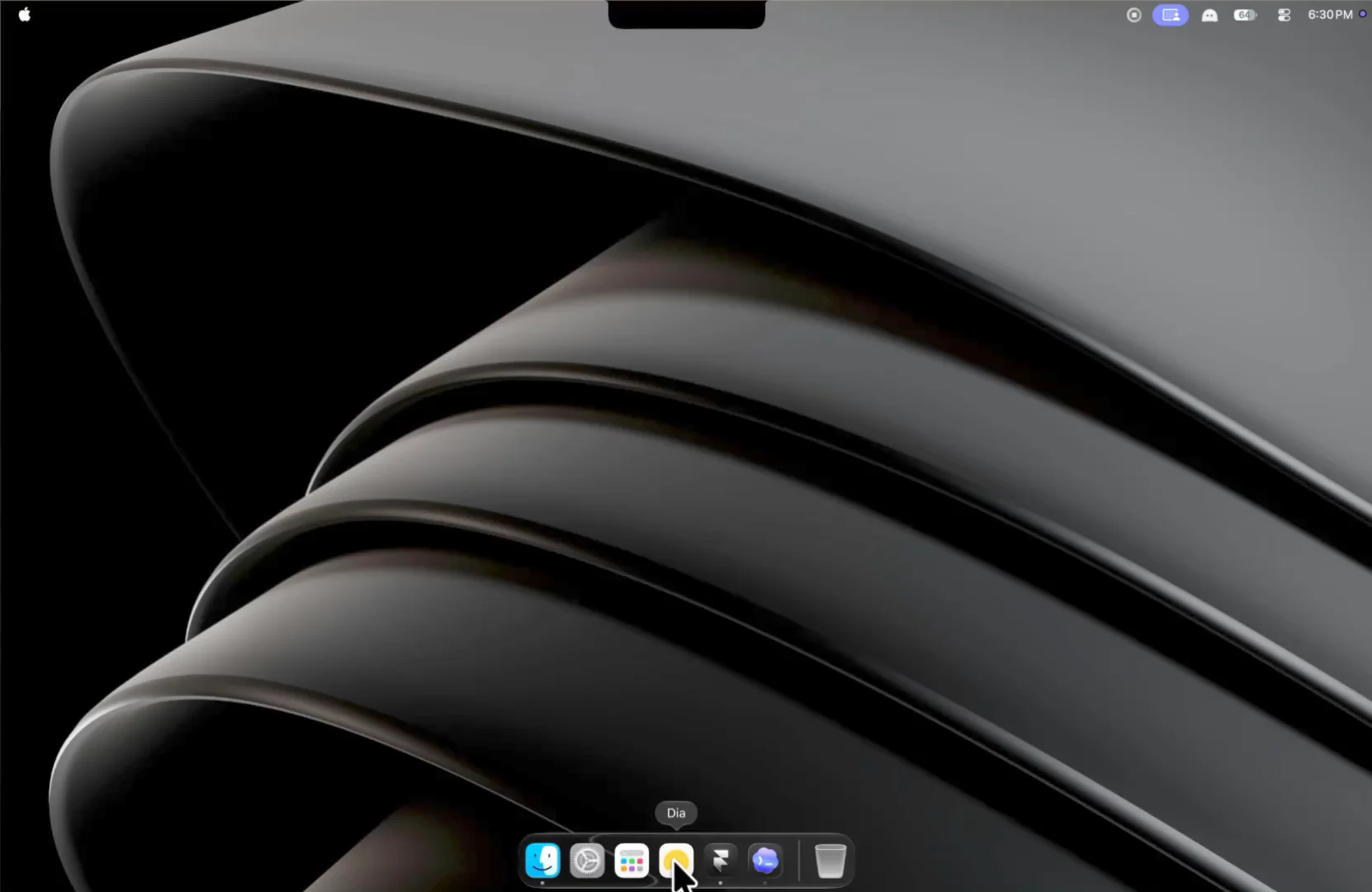Check the battery status showing 64
Viewport: 1372px width, 892px height.
(1245, 15)
